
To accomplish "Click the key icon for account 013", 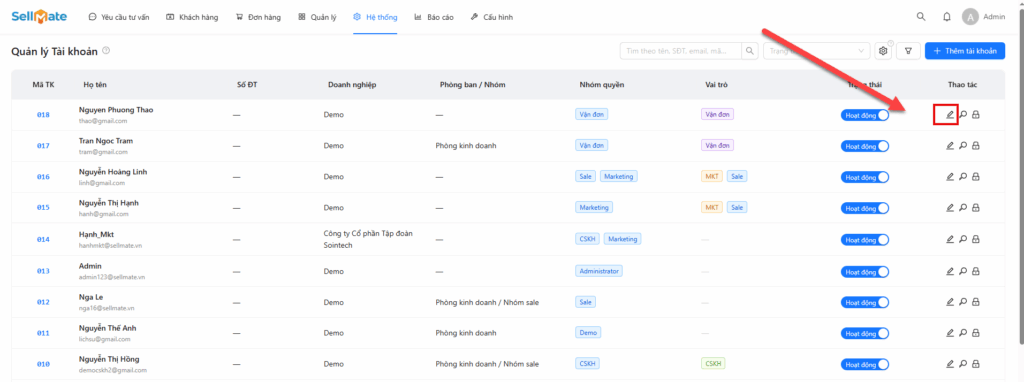I will [x=963, y=271].
